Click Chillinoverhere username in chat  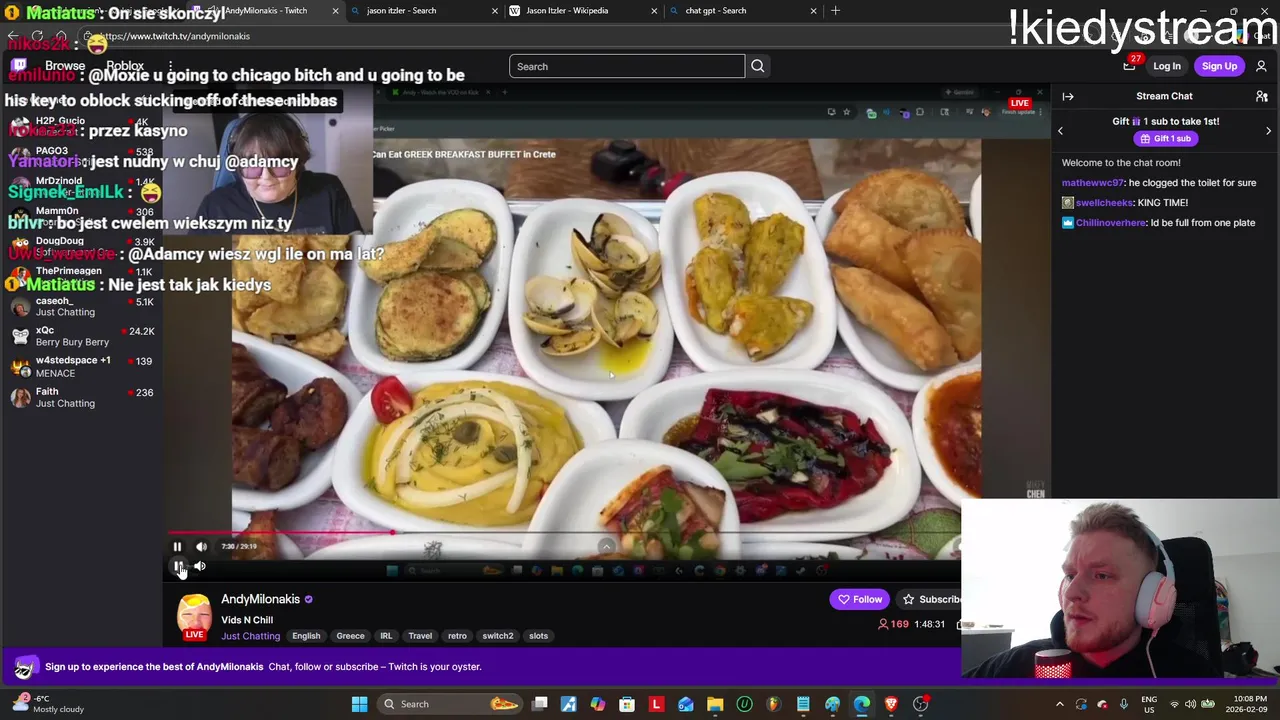[x=1110, y=223]
